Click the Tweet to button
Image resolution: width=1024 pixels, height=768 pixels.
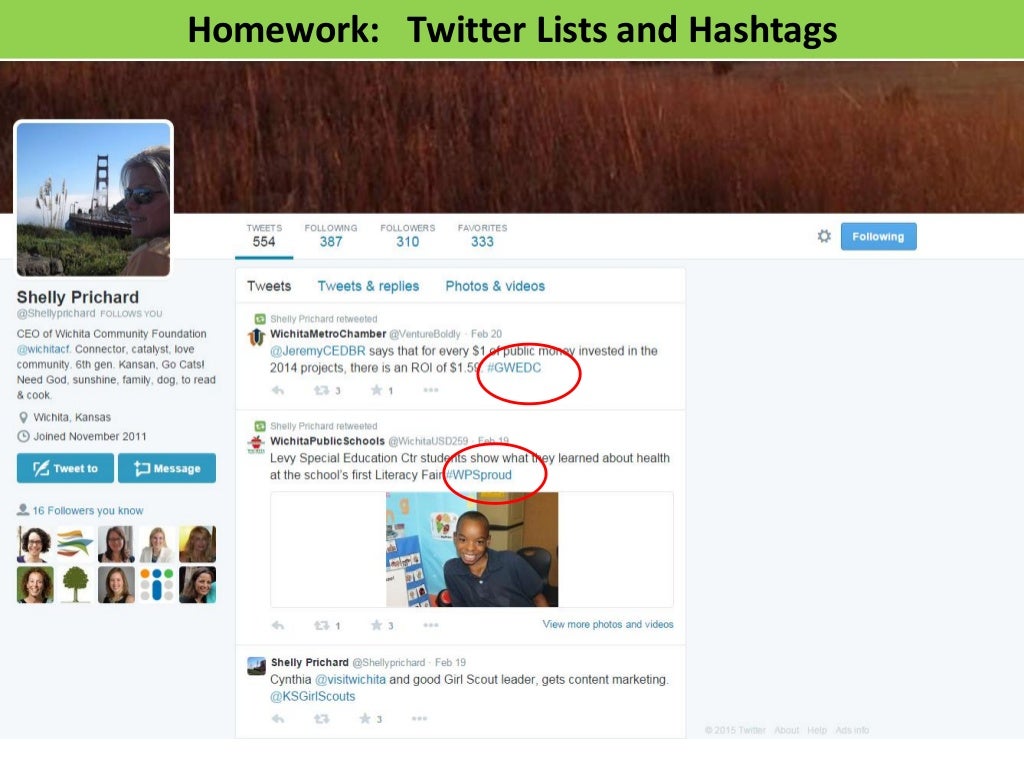(x=65, y=468)
